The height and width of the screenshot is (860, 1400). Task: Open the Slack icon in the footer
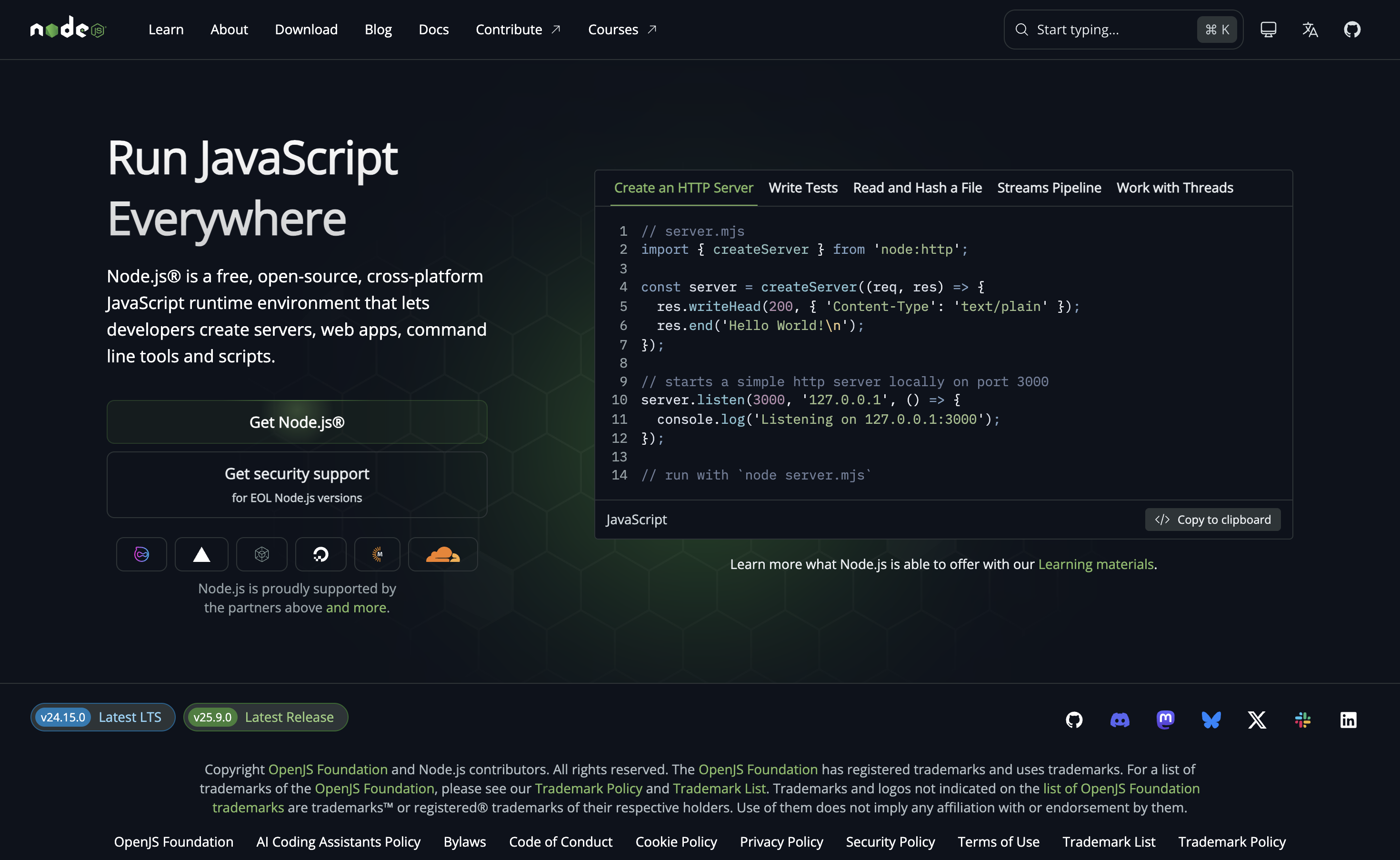tap(1302, 719)
